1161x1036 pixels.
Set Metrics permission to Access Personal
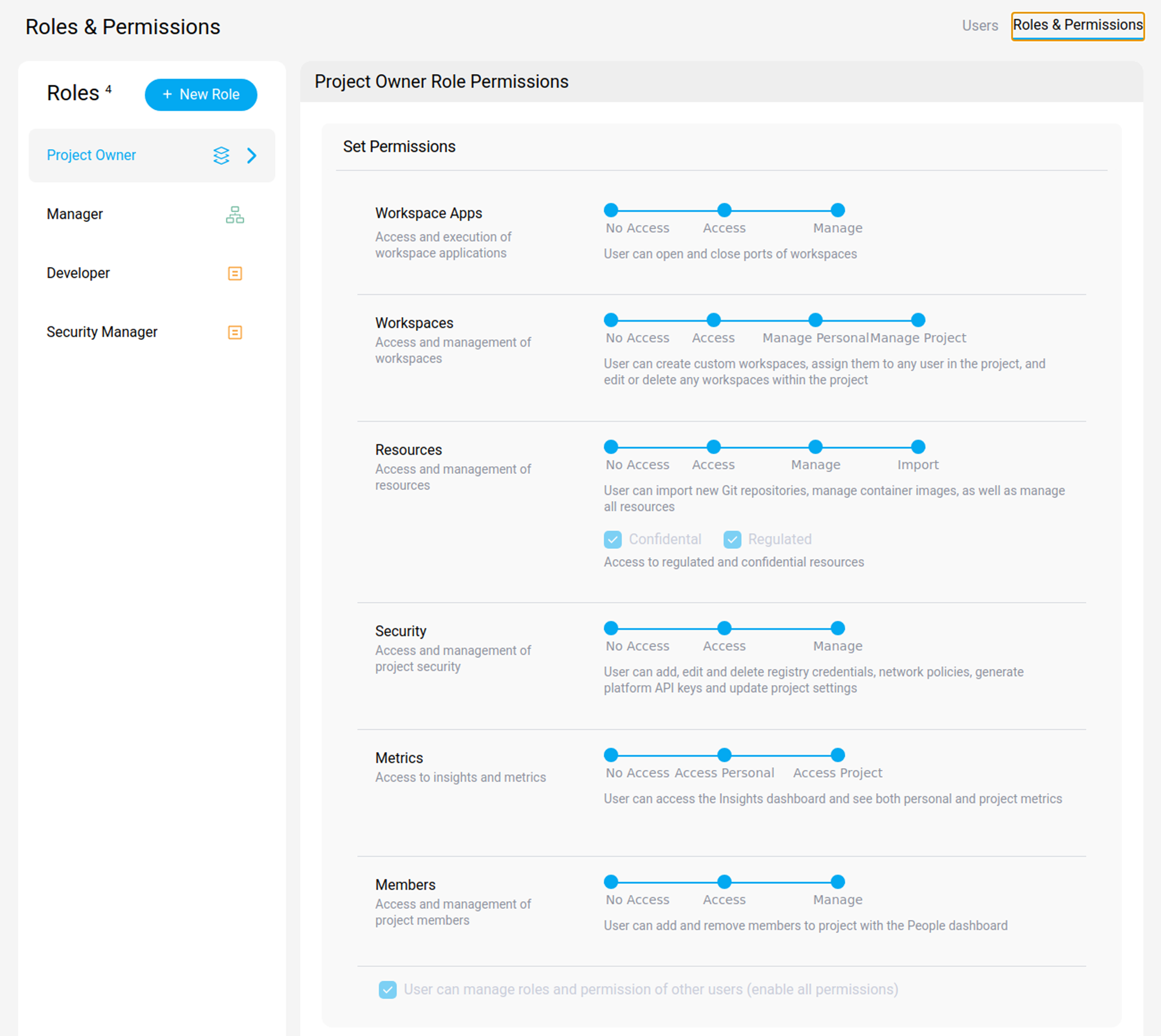(x=723, y=755)
